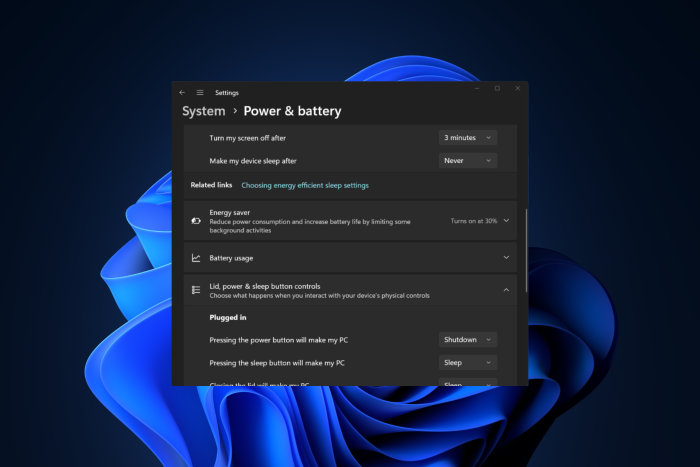Click the 'Related links' label

[211, 185]
